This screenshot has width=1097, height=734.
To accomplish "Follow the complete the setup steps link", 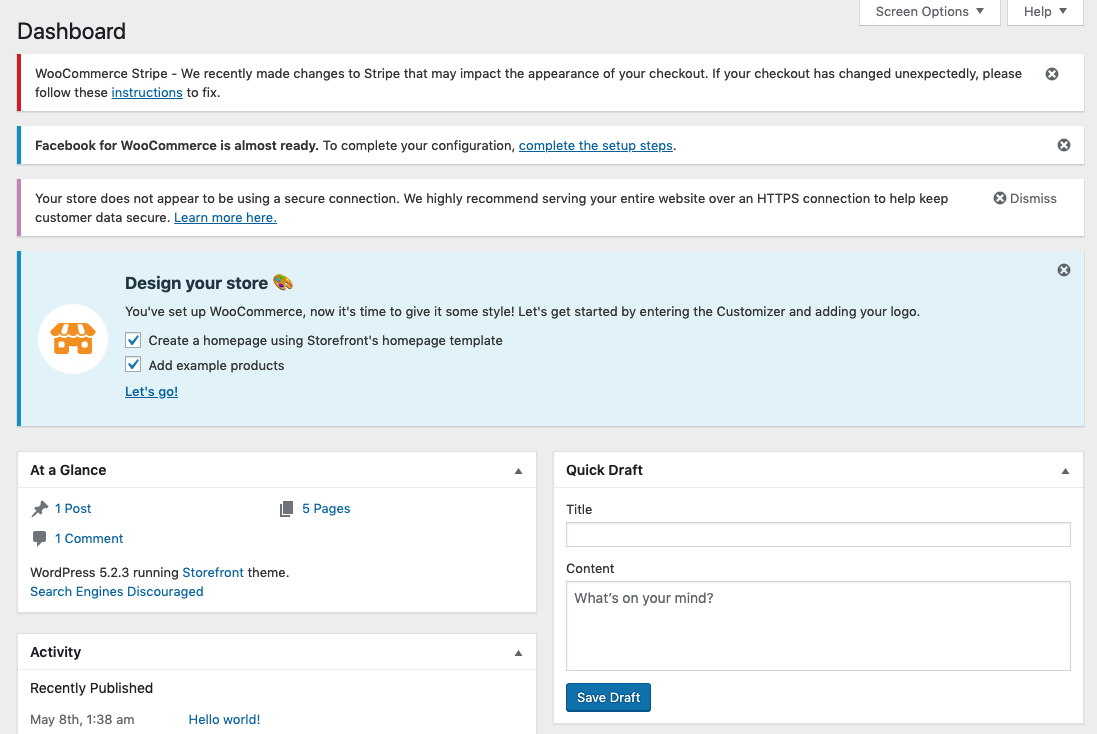I will point(595,146).
